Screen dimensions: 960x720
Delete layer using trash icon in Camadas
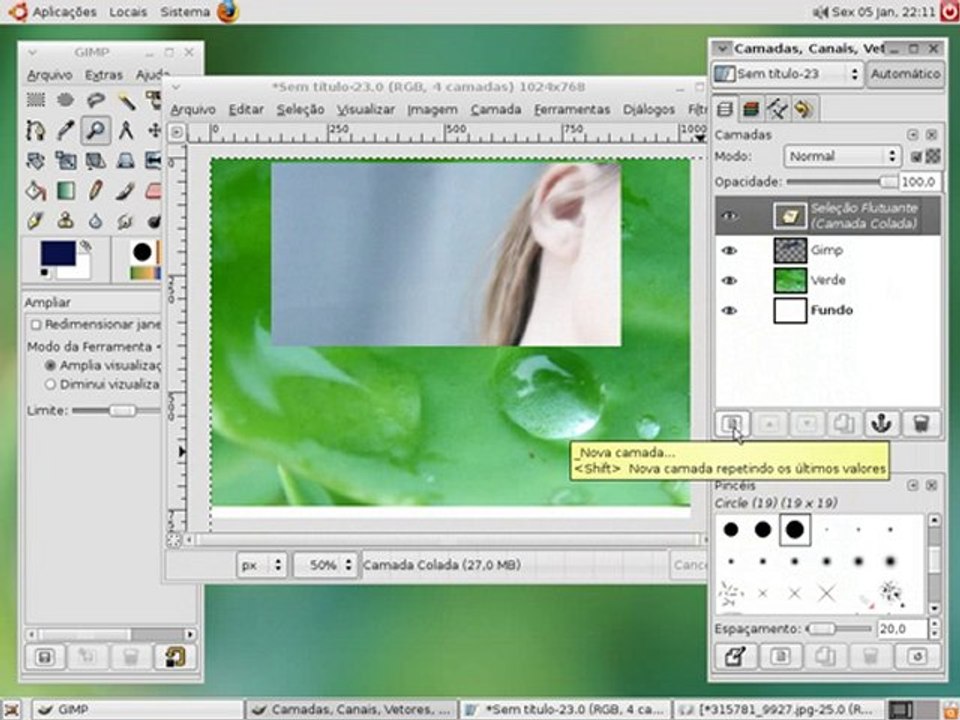(x=921, y=424)
